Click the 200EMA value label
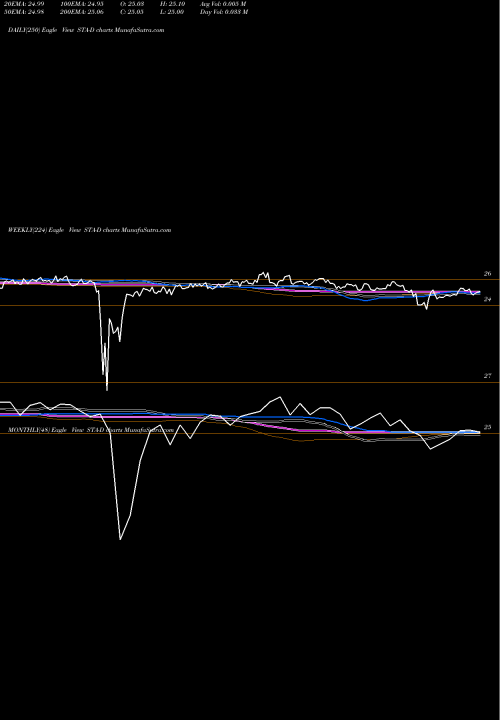The width and height of the screenshot is (500, 720). [82, 12]
